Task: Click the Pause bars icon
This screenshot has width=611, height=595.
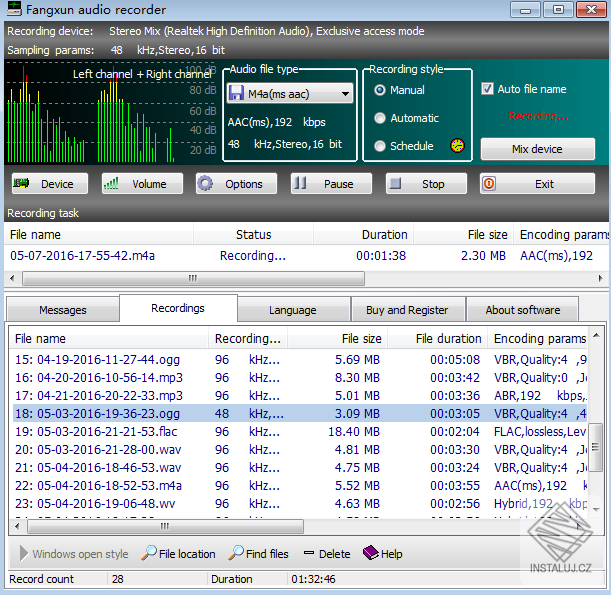Action: pyautogui.click(x=300, y=183)
